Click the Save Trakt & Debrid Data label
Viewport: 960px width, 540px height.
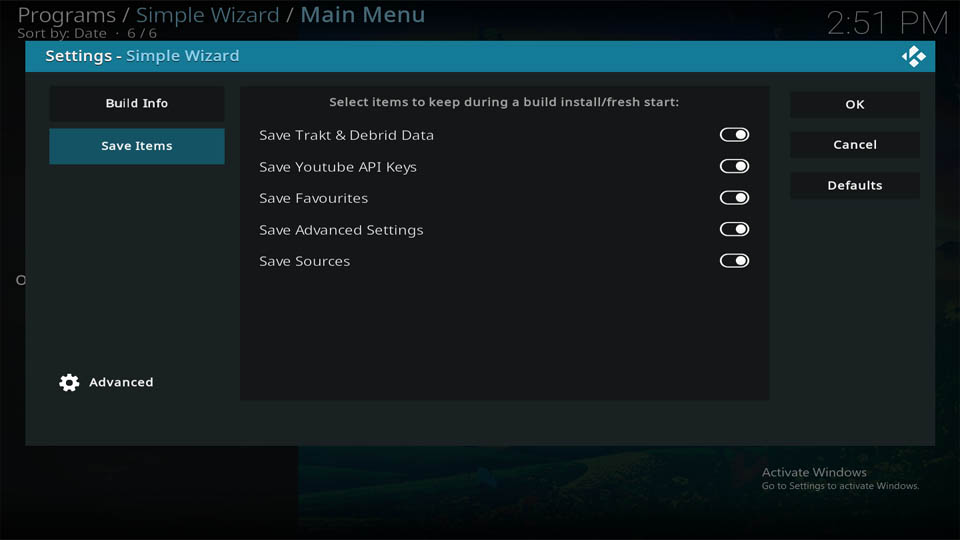347,135
